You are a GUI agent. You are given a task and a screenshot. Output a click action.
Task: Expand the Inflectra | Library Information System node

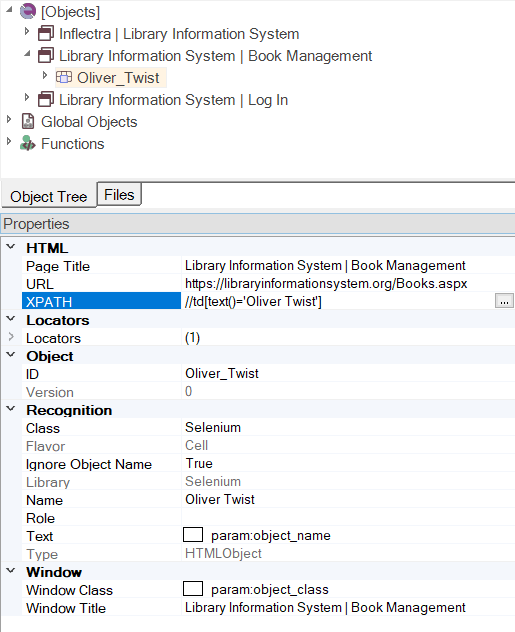pyautogui.click(x=27, y=31)
